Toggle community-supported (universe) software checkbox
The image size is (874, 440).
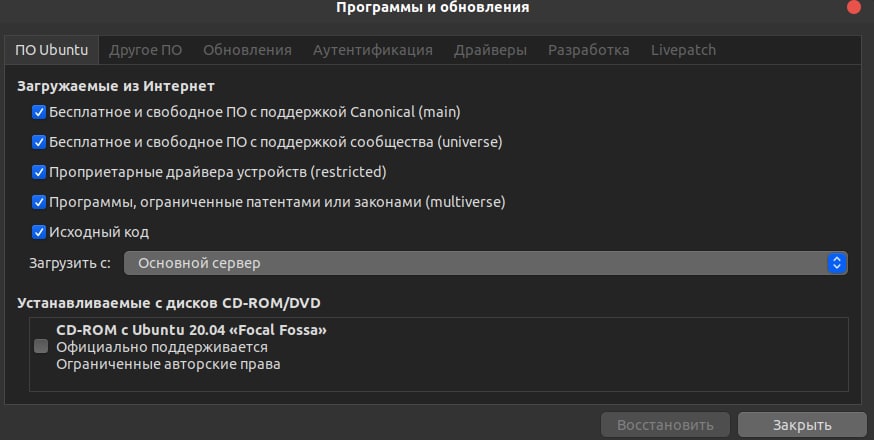40,142
